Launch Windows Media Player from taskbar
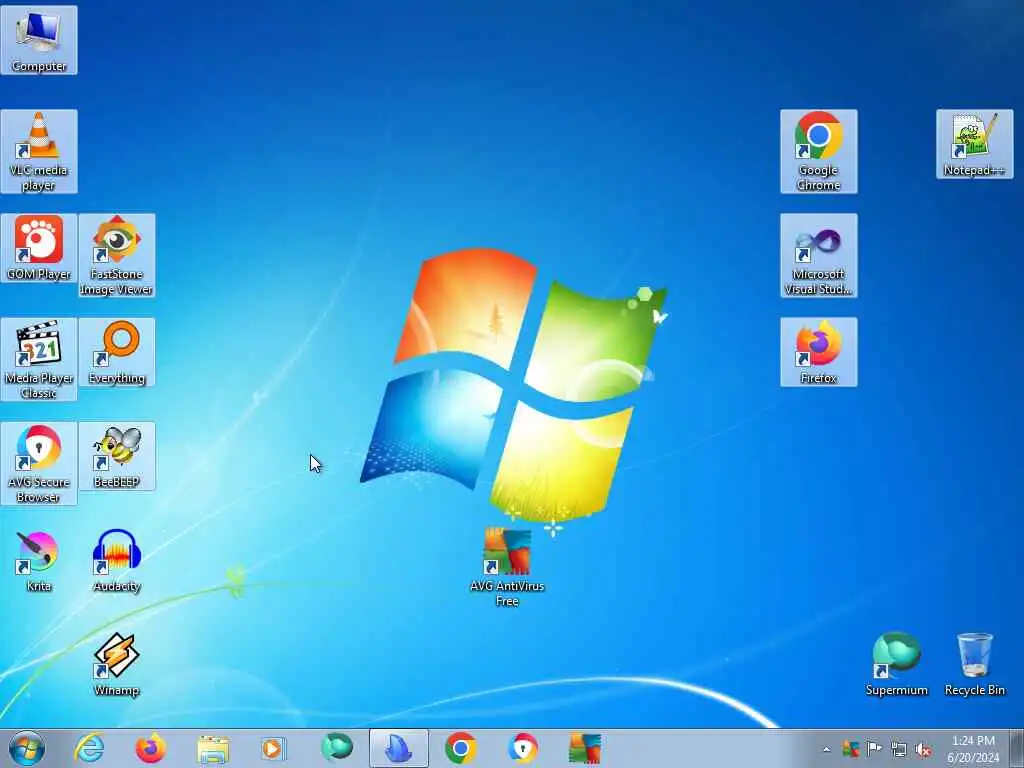This screenshot has height=768, width=1024. tap(274, 748)
